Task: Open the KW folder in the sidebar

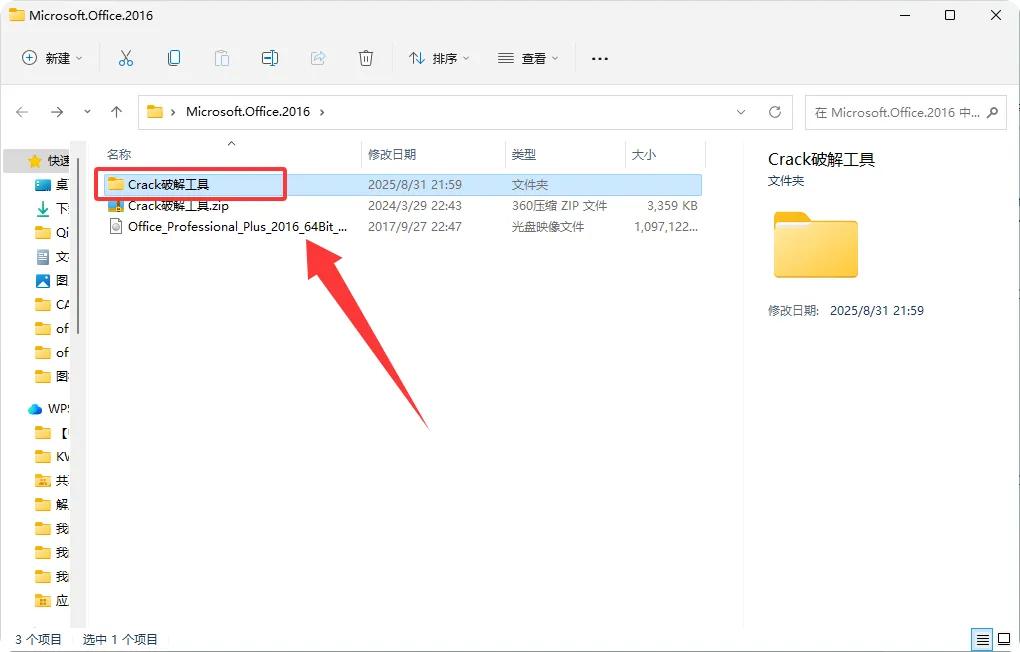Action: (51, 457)
